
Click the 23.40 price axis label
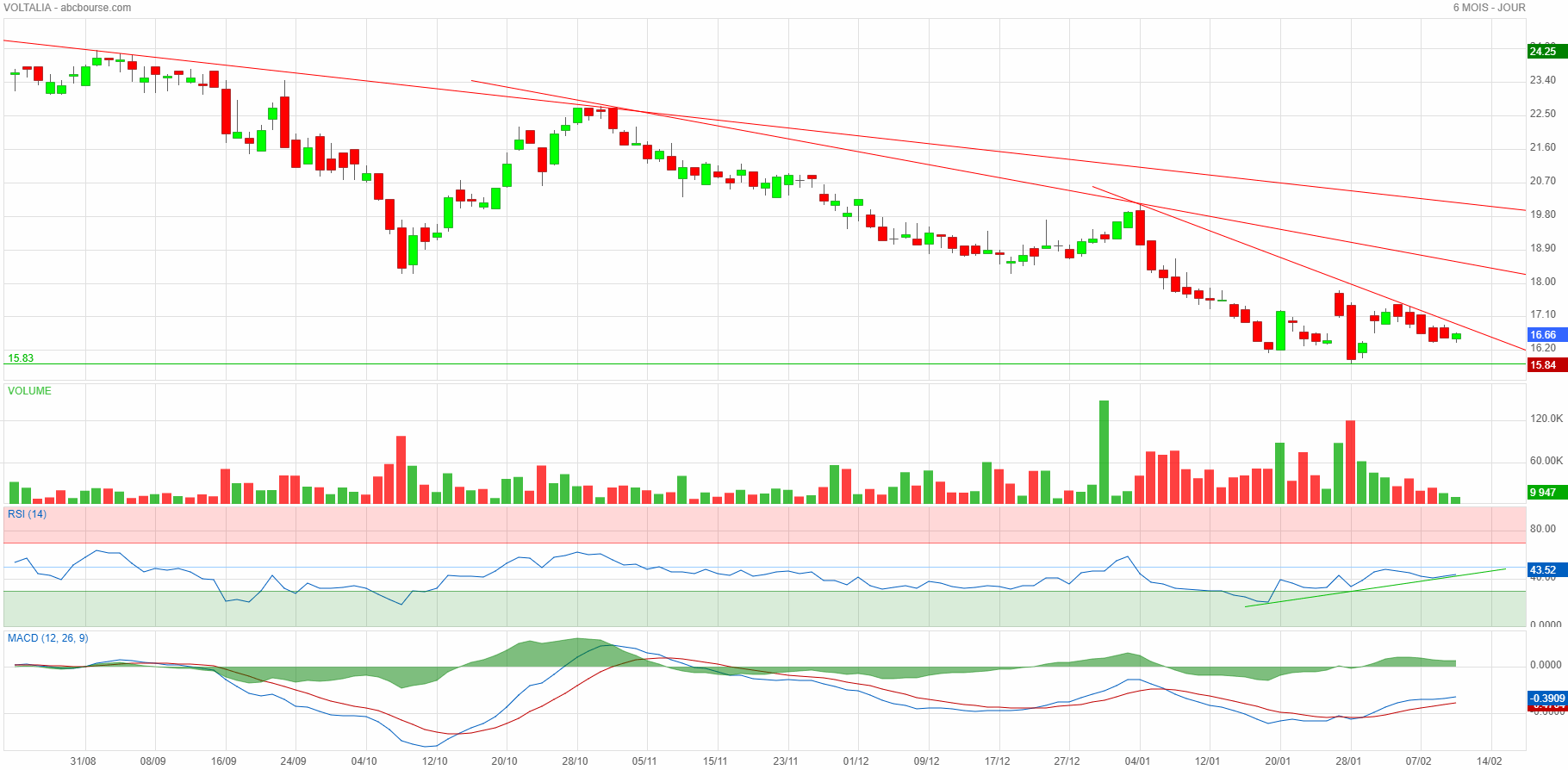[x=1543, y=80]
